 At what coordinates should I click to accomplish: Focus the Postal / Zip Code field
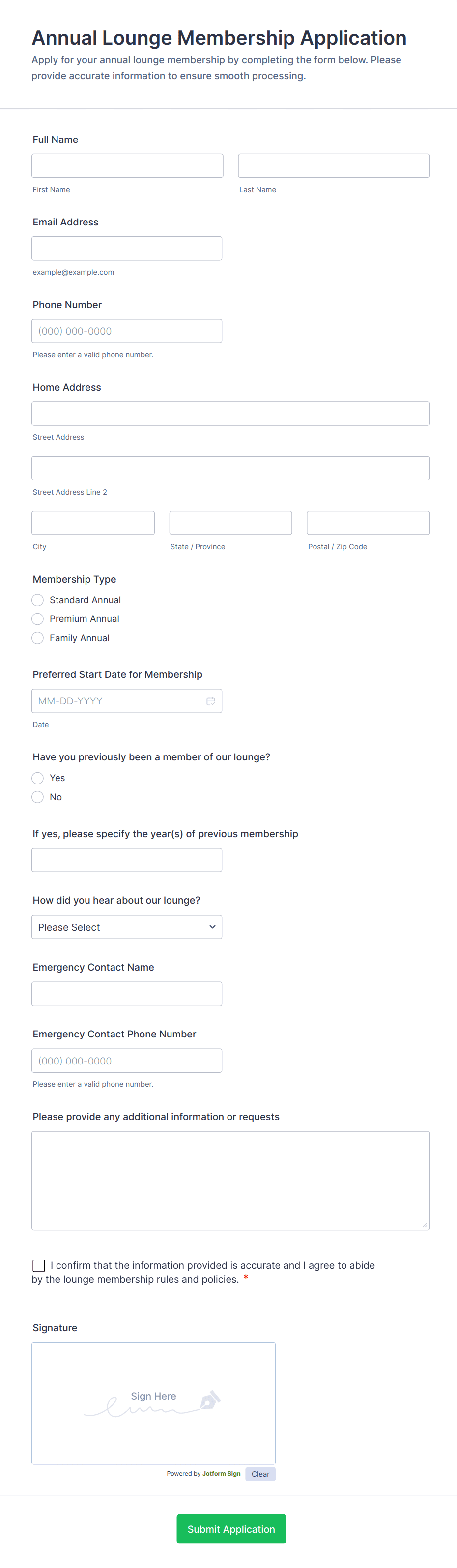[368, 523]
